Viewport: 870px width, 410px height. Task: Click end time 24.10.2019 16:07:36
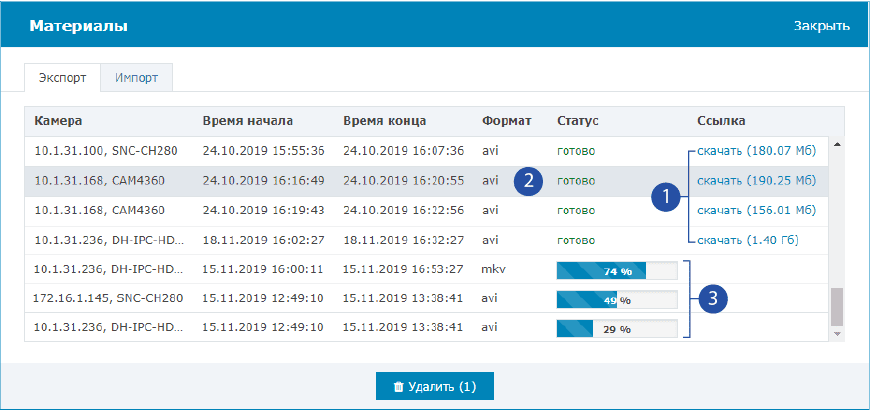point(403,151)
